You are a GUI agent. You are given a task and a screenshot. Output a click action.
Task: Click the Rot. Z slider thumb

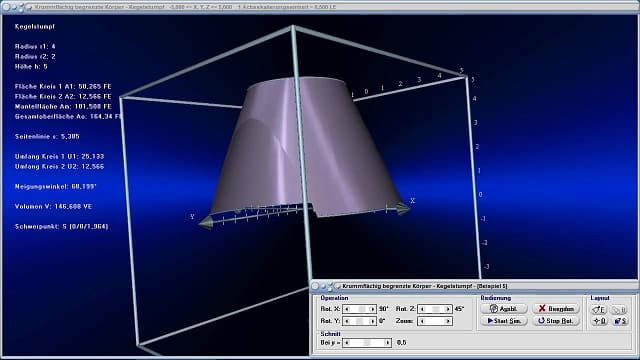(436, 309)
